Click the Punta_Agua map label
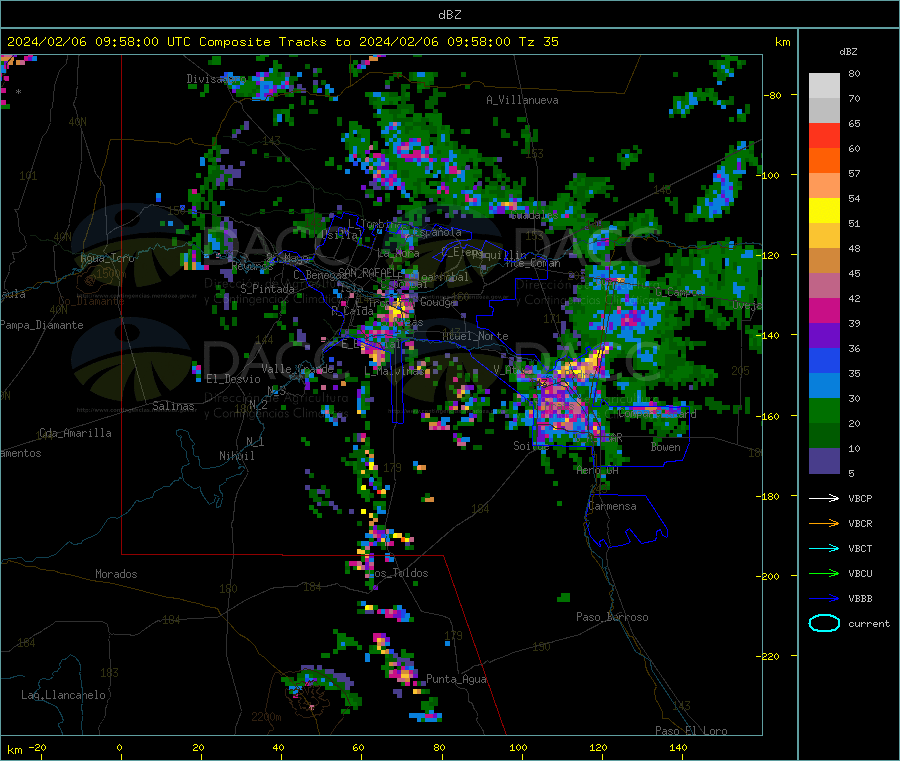This screenshot has width=900, height=761. [456, 680]
